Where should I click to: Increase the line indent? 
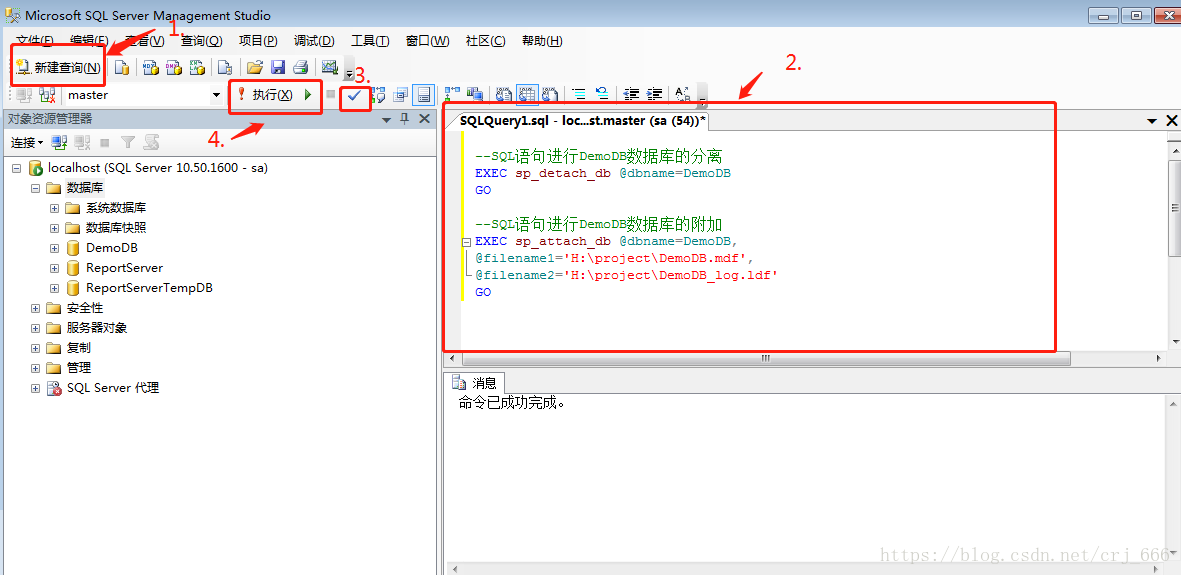pos(655,95)
